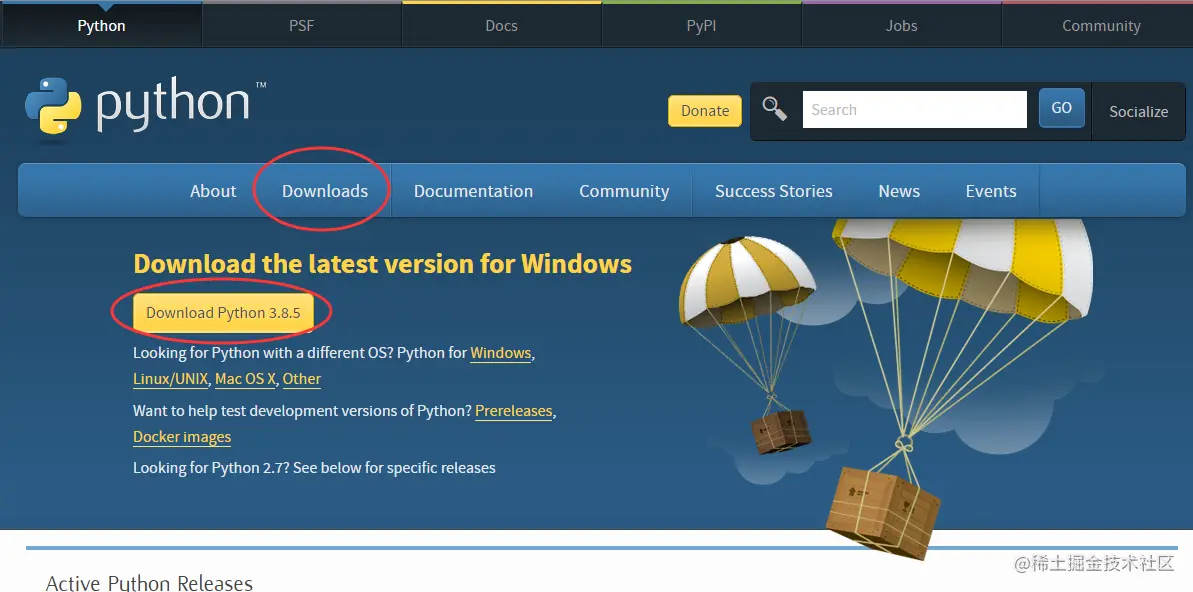The width and height of the screenshot is (1193, 592).
Task: Open the Prereleases link
Action: coord(514,411)
